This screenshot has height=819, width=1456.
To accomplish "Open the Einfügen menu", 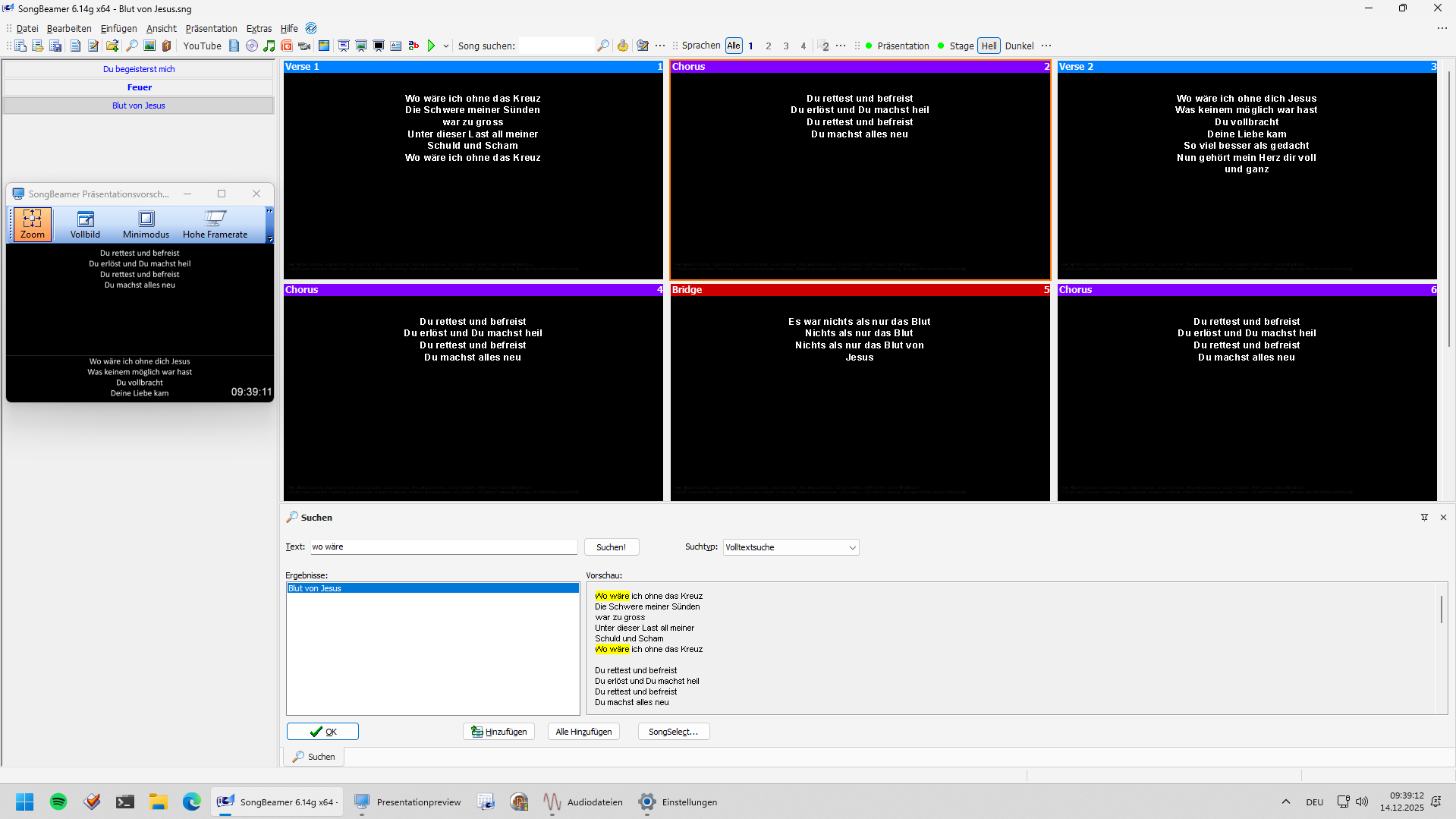I will [x=118, y=29].
